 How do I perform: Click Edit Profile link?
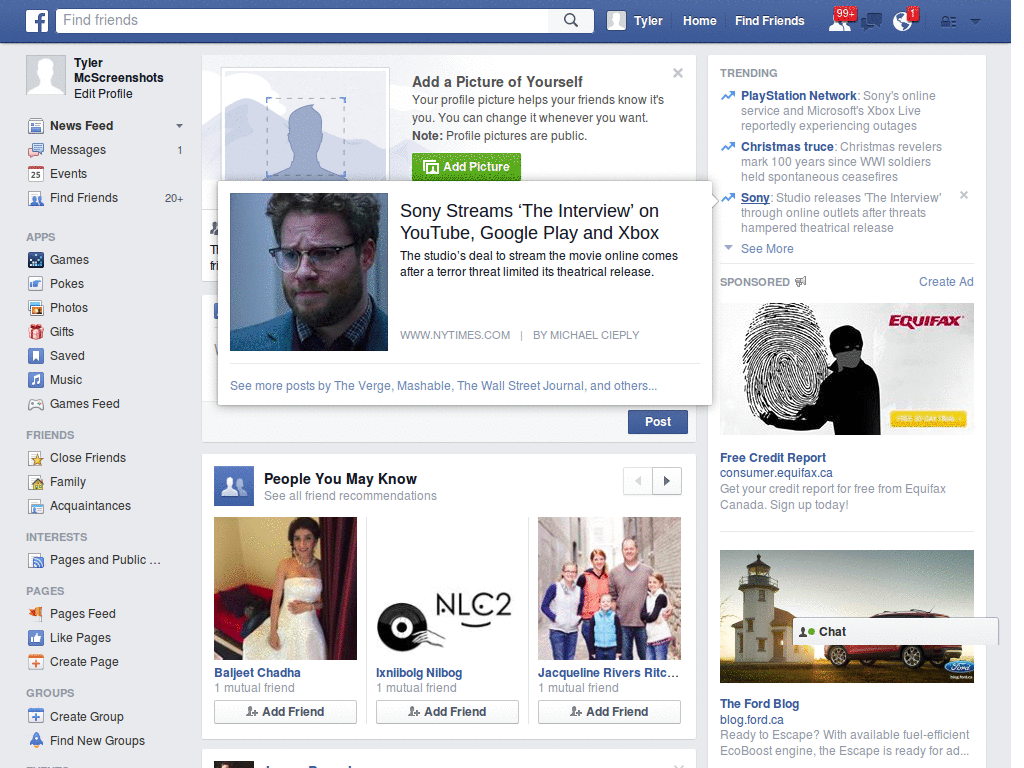point(103,94)
